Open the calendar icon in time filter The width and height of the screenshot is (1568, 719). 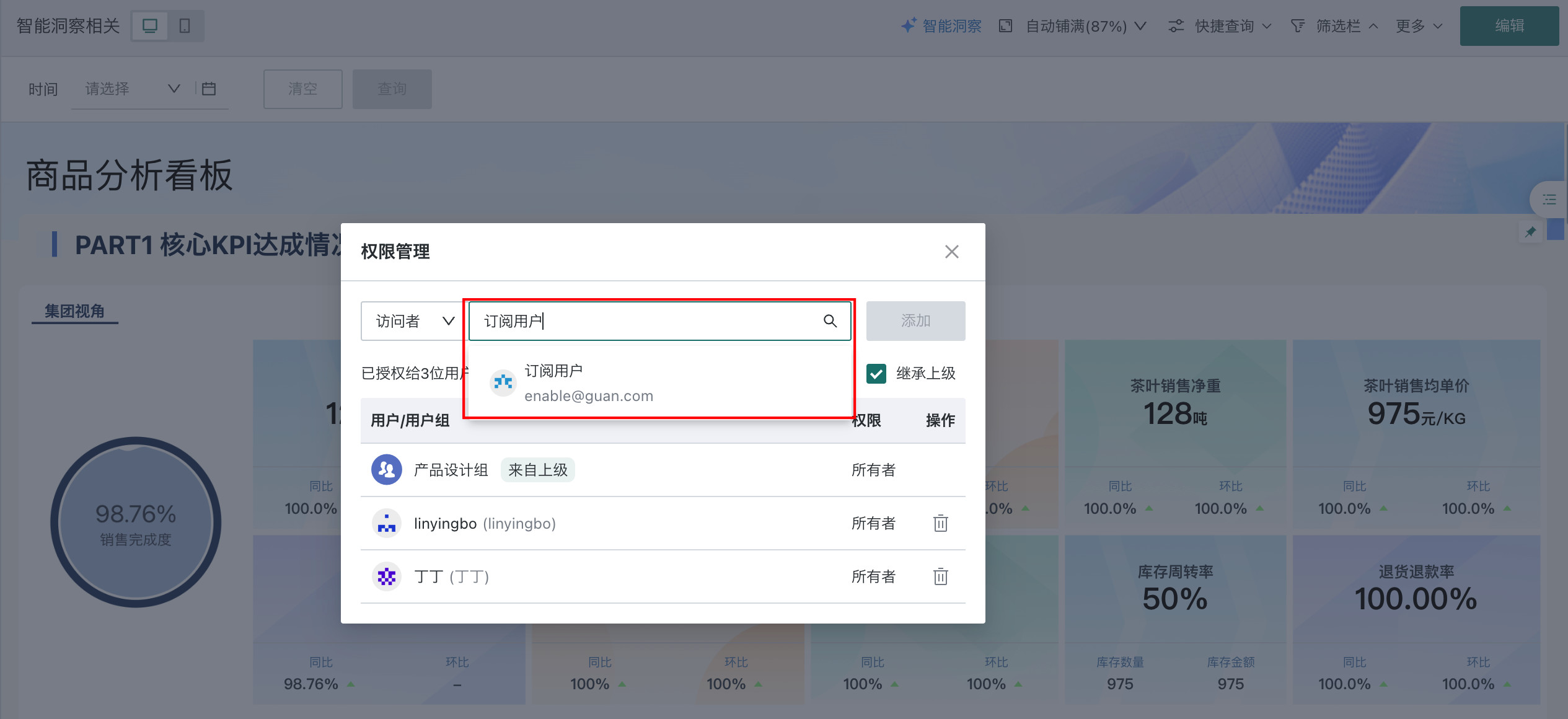pyautogui.click(x=209, y=89)
